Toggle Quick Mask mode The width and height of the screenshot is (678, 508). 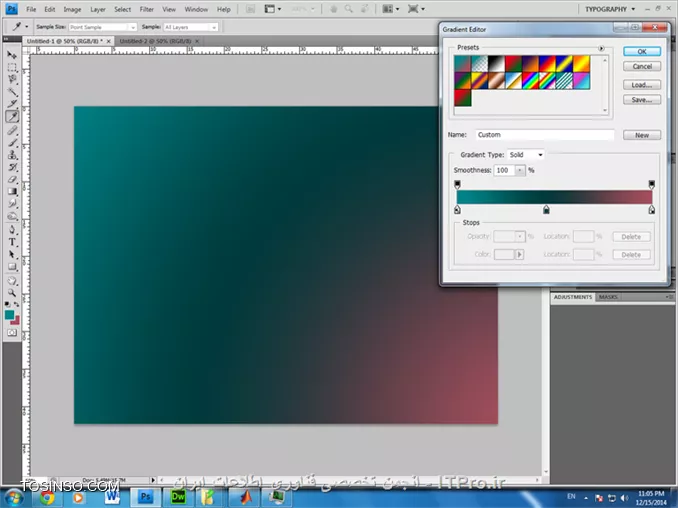pyautogui.click(x=12, y=332)
